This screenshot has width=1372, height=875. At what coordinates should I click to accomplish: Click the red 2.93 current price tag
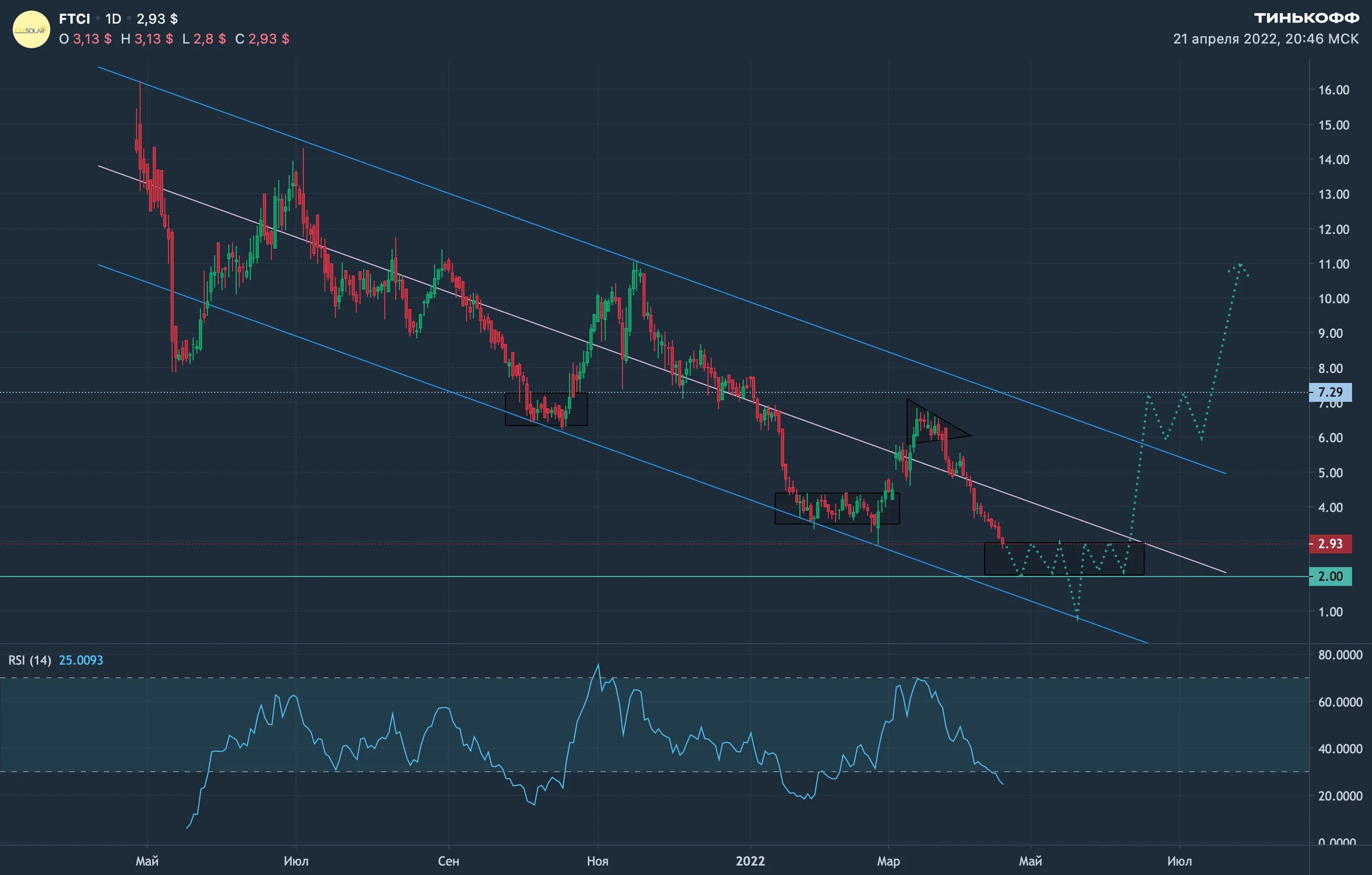pyautogui.click(x=1331, y=543)
